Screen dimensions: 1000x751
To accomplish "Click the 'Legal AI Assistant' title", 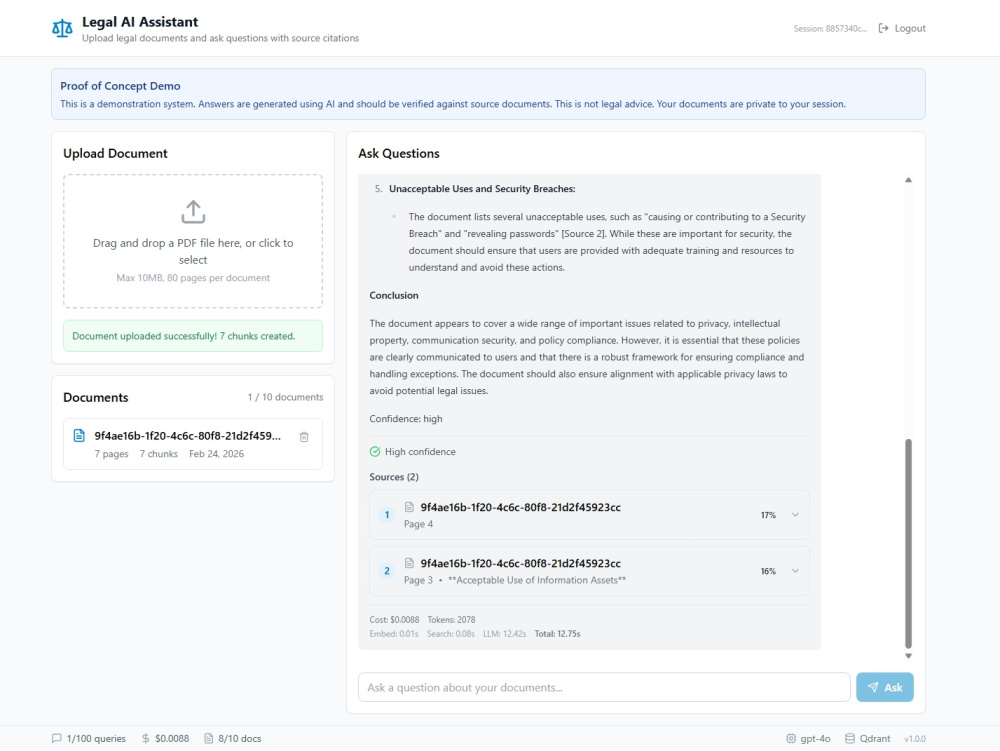I will [140, 22].
